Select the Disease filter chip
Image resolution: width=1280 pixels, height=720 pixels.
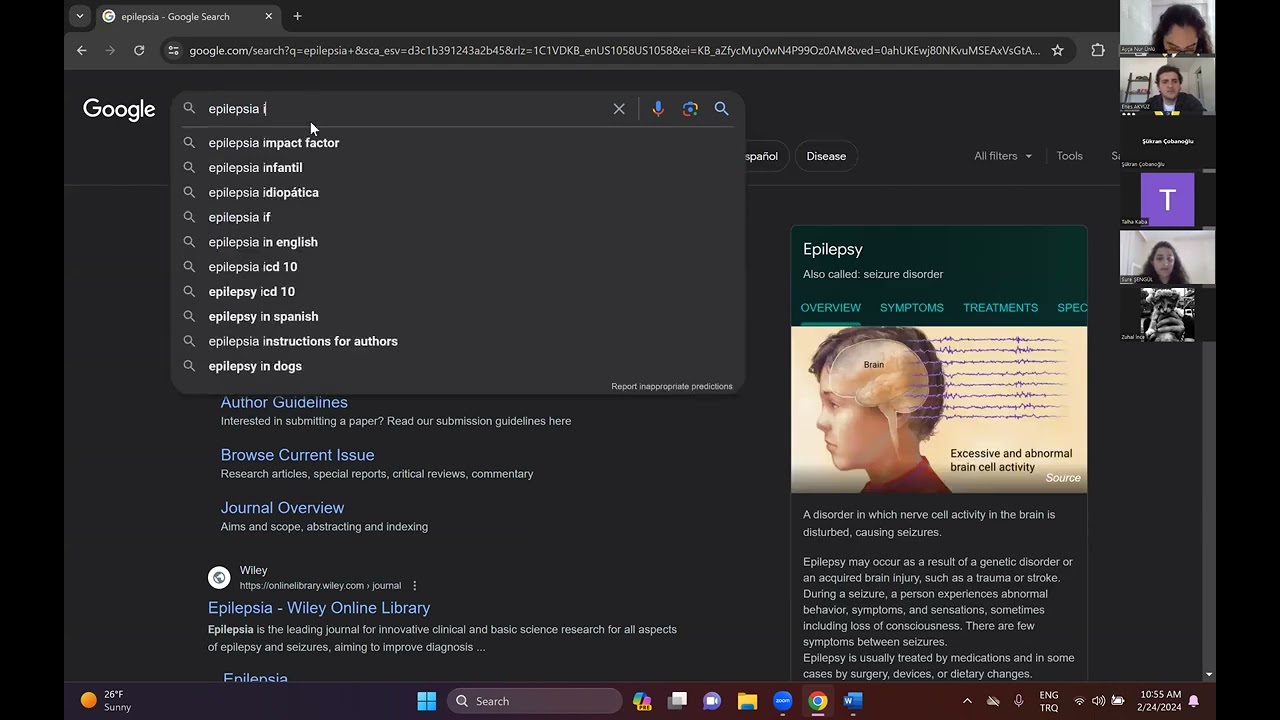(x=826, y=156)
